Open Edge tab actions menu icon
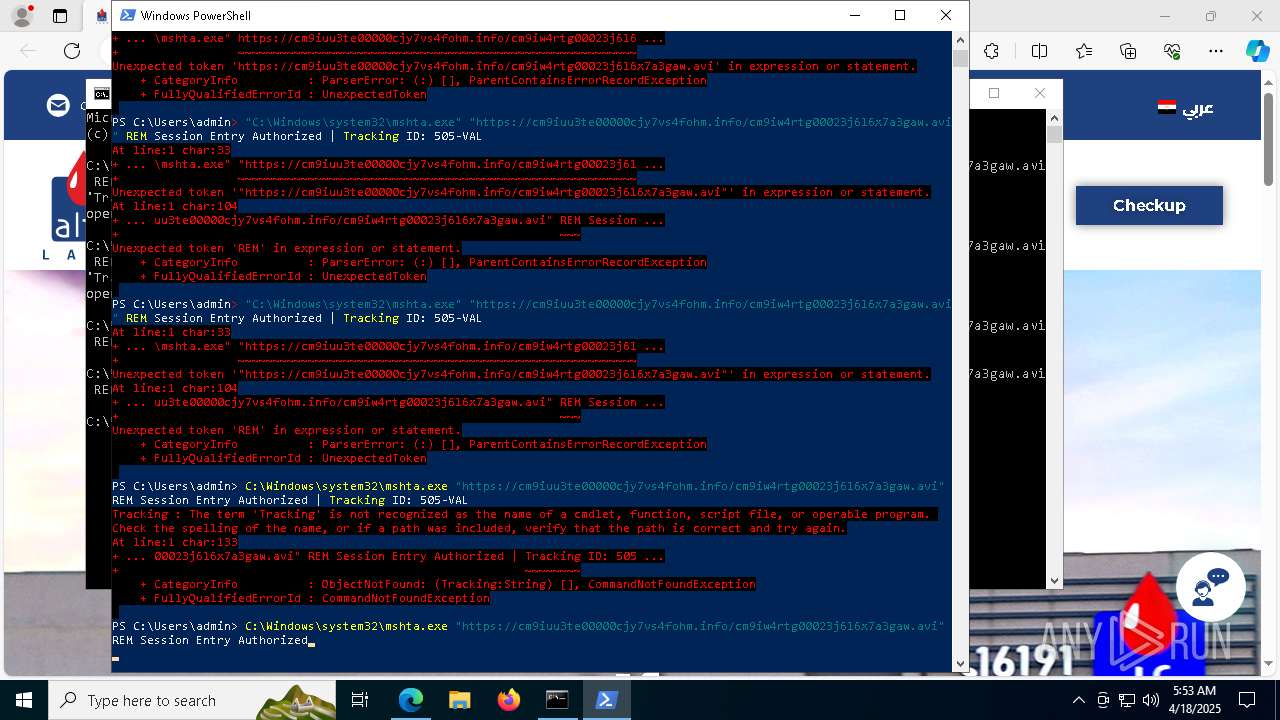 coord(60,16)
